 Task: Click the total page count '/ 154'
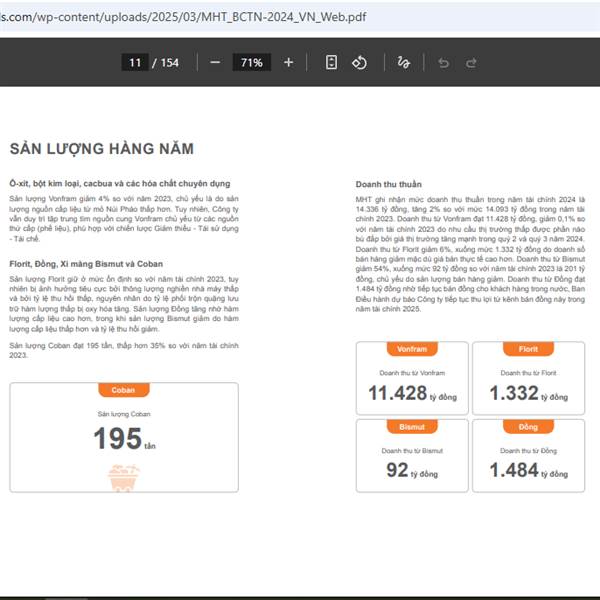click(165, 62)
